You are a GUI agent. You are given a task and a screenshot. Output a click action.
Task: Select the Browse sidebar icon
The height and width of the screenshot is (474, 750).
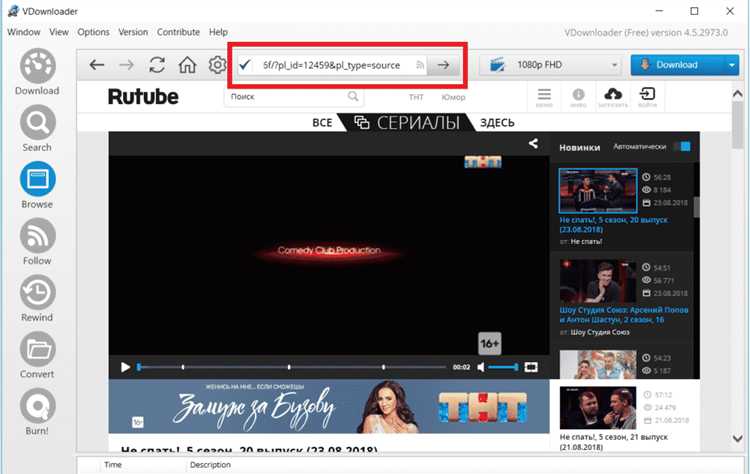37,179
